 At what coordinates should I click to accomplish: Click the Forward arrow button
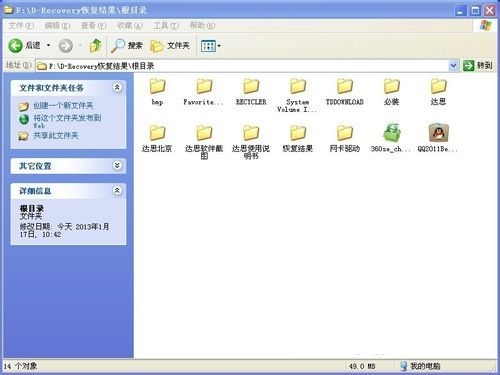(x=66, y=46)
